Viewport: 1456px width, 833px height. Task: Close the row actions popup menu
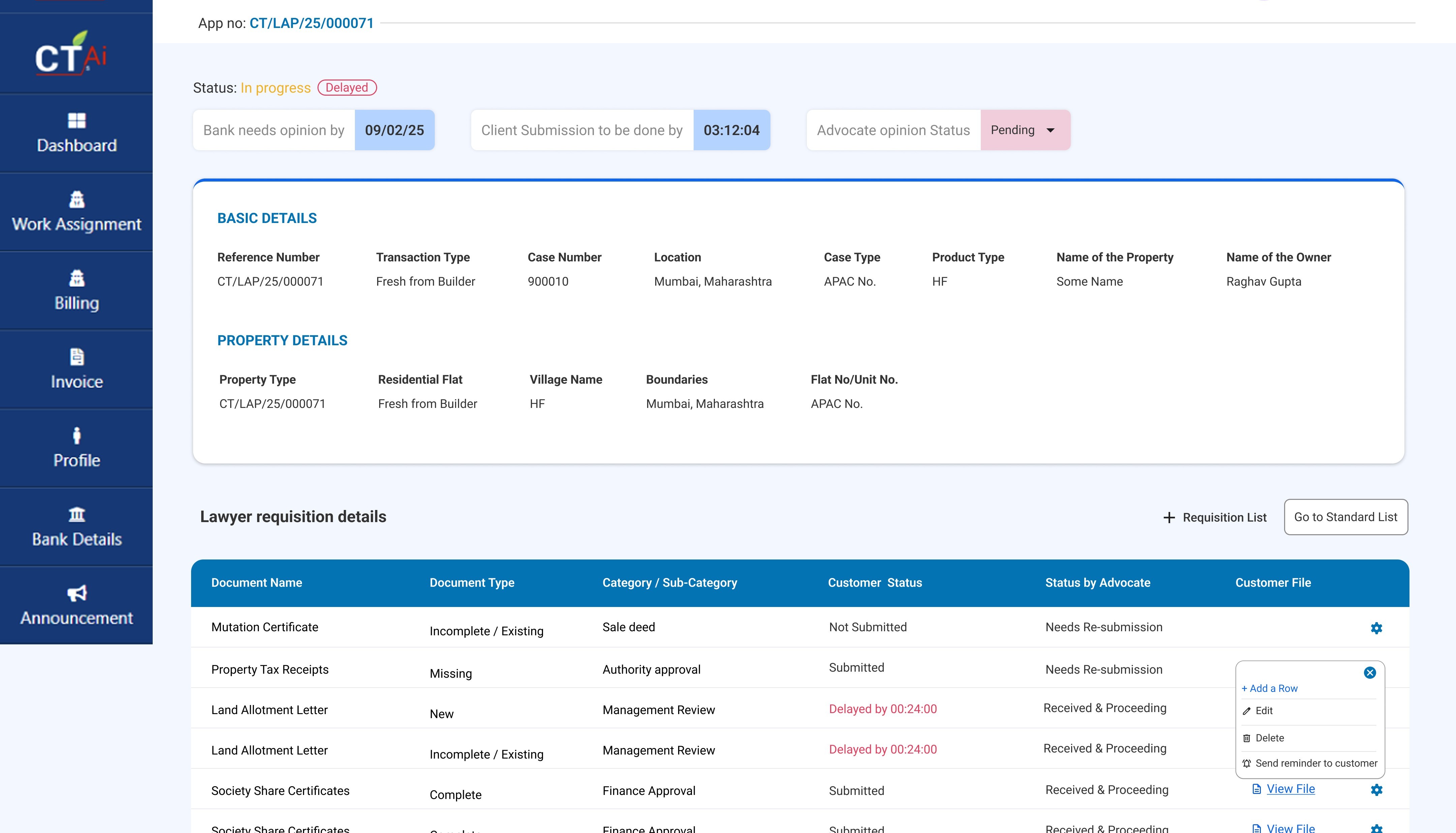click(x=1370, y=673)
